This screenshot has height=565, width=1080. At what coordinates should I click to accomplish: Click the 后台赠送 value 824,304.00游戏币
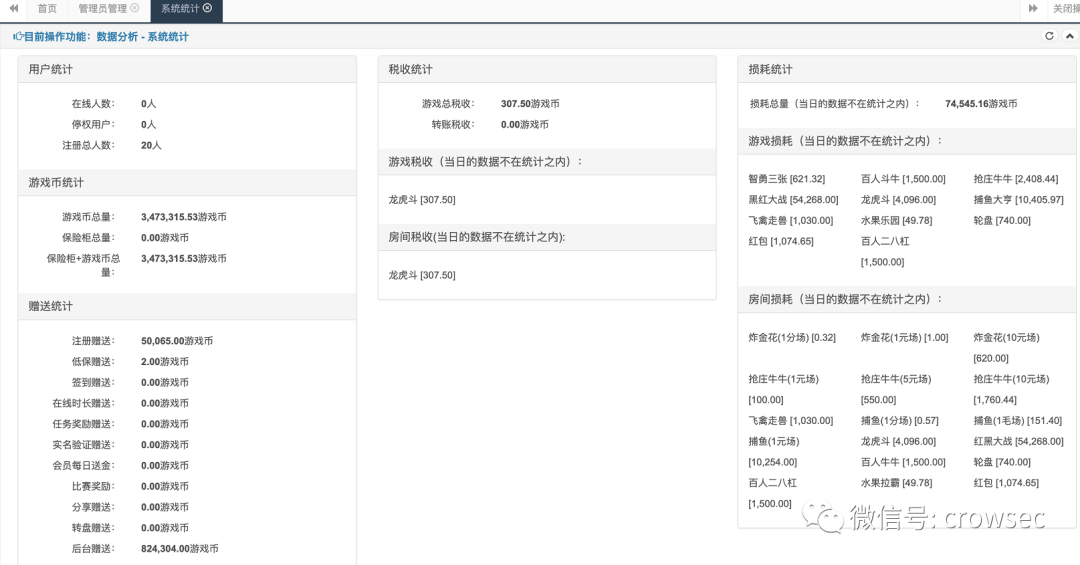(180, 548)
